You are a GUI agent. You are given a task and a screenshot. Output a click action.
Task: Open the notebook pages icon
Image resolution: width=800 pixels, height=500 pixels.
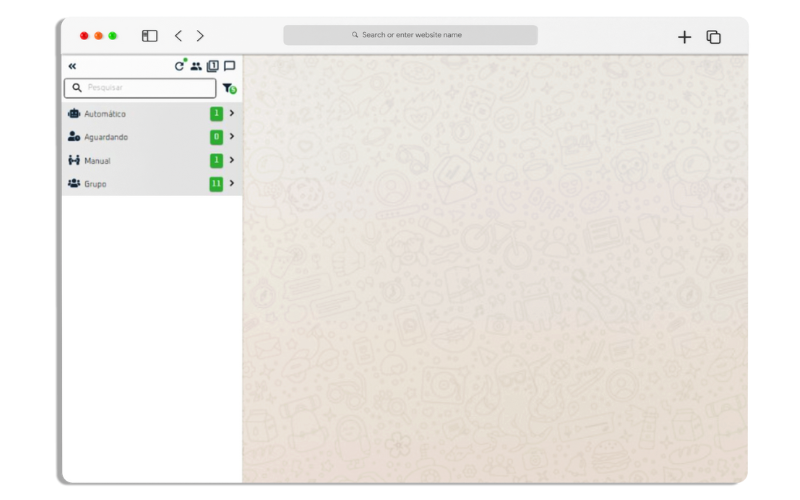point(213,66)
